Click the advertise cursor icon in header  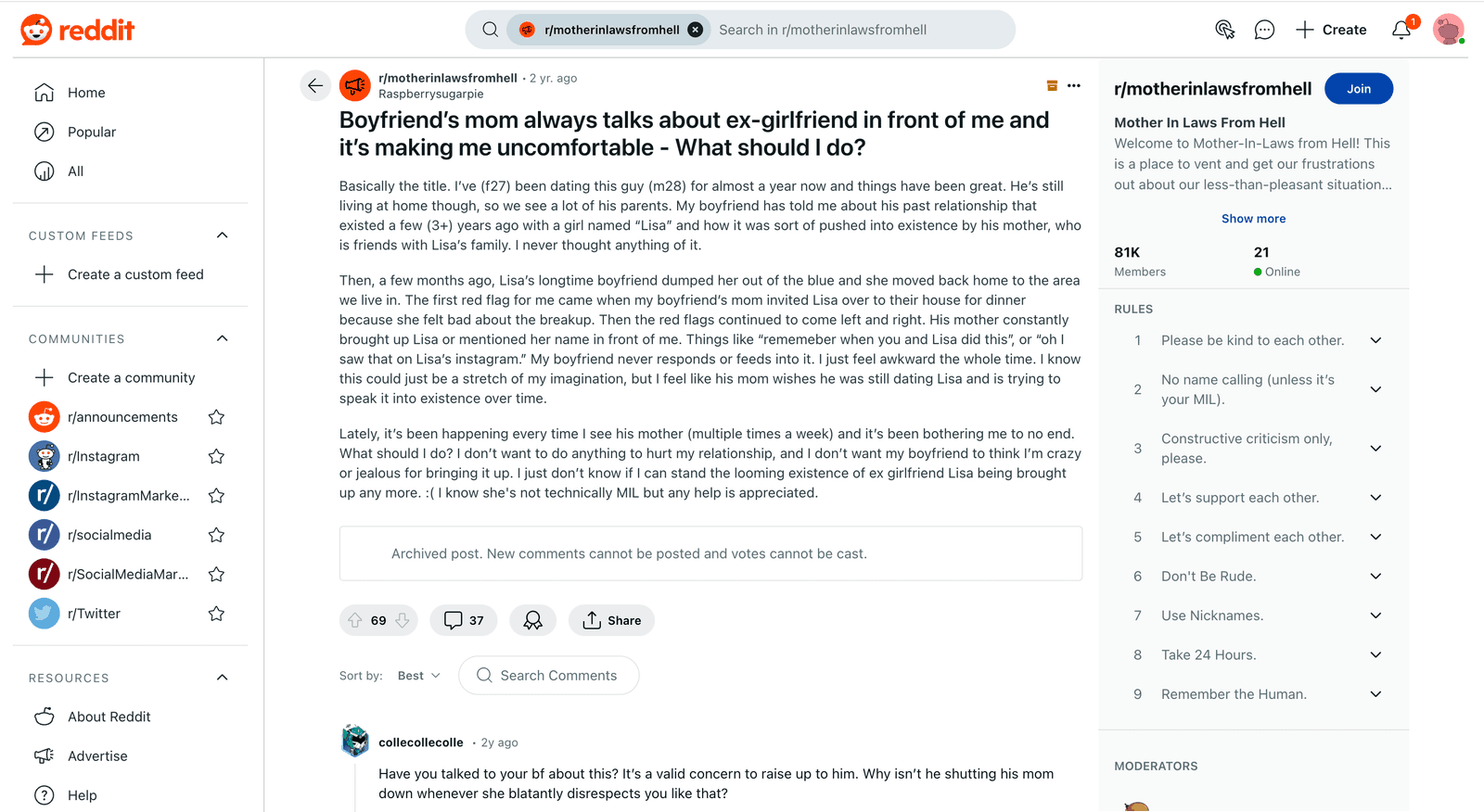1224,30
